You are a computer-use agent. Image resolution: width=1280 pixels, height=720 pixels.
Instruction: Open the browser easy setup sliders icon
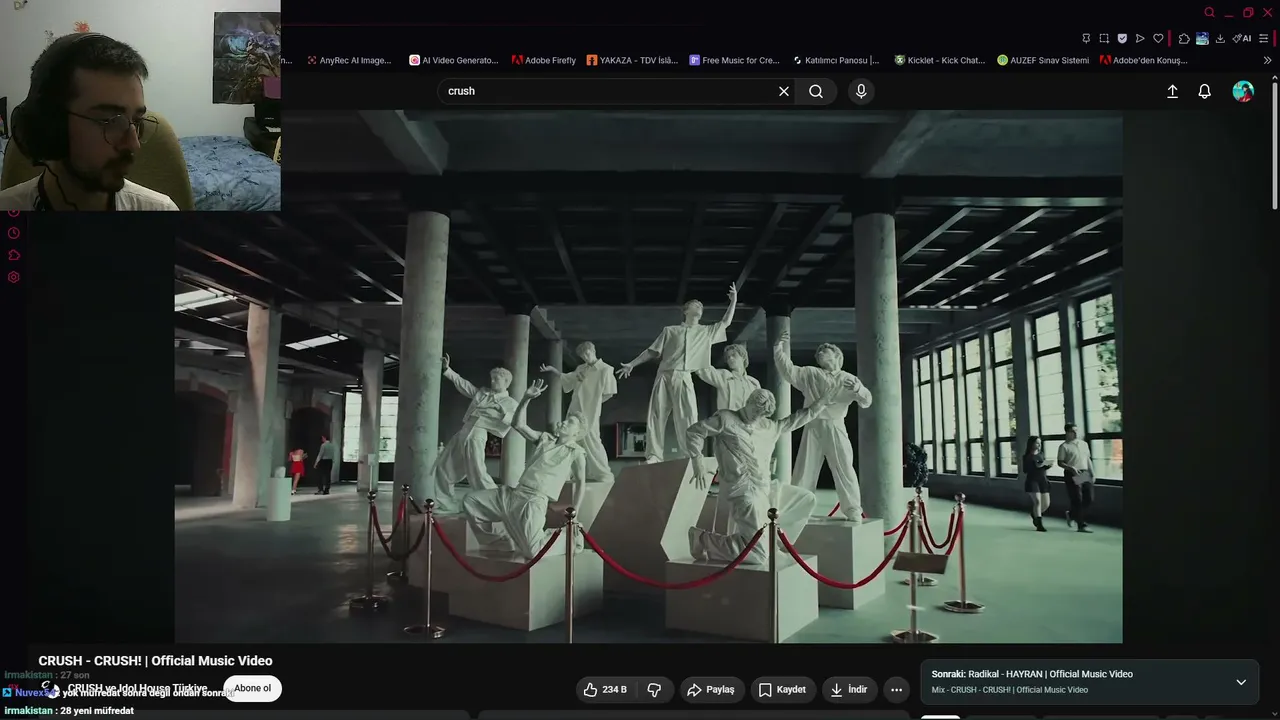(1264, 39)
